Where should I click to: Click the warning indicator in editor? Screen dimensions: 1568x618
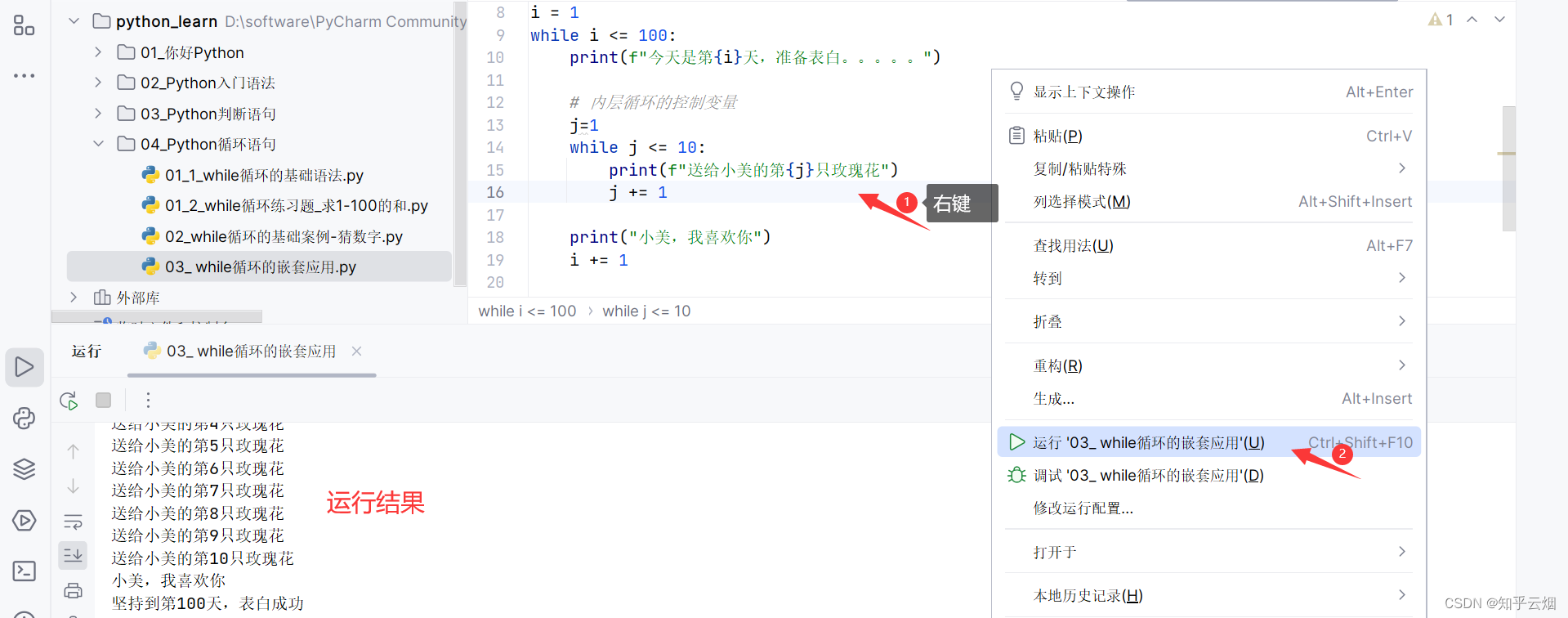click(1441, 20)
